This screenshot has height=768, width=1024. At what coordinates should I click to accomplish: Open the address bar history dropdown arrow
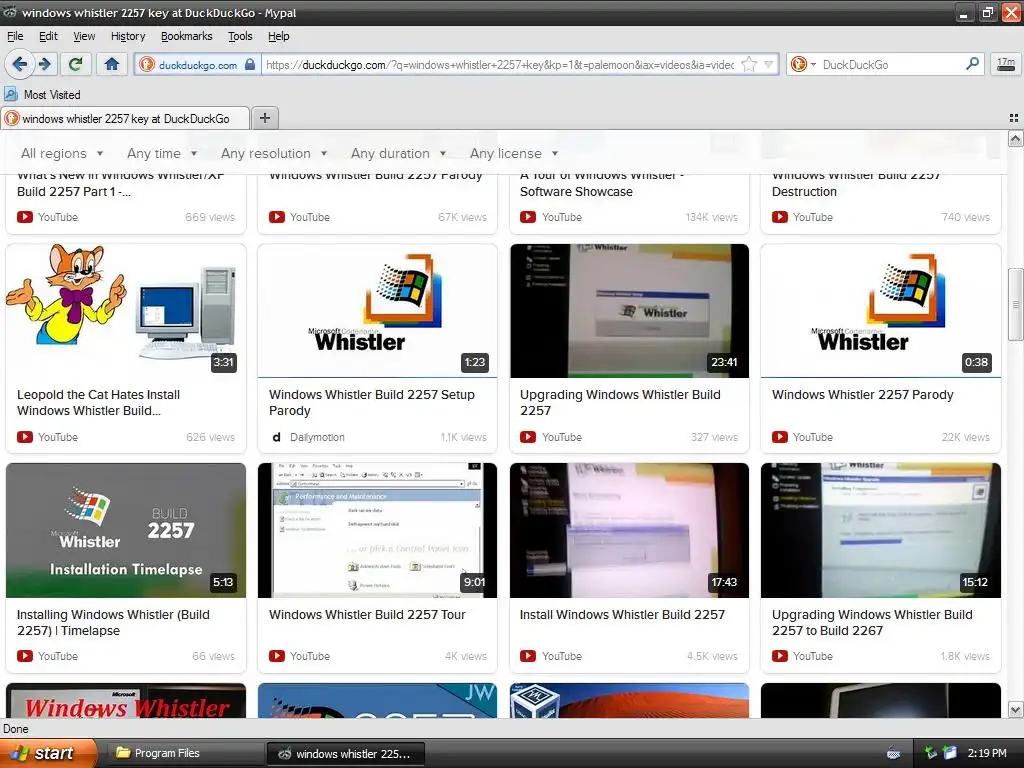pyautogui.click(x=769, y=65)
